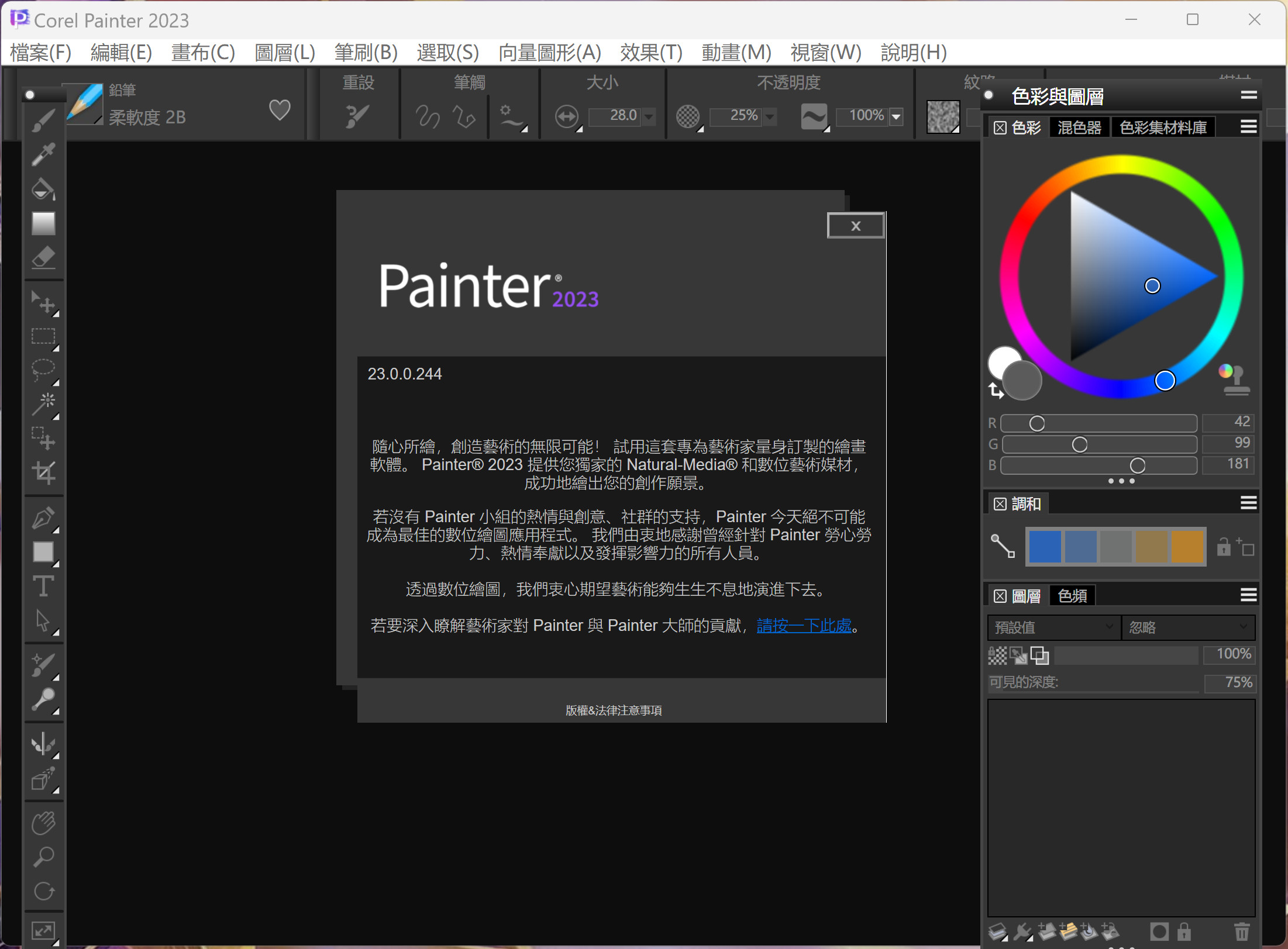Image resolution: width=1288 pixels, height=949 pixels.
Task: Select the Grabber hand tool
Action: [43, 823]
